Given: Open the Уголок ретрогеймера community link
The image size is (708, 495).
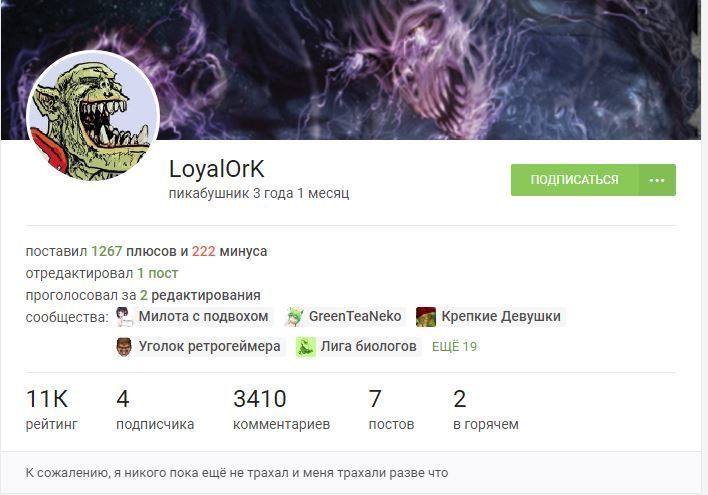Looking at the screenshot, I should click(x=210, y=347).
